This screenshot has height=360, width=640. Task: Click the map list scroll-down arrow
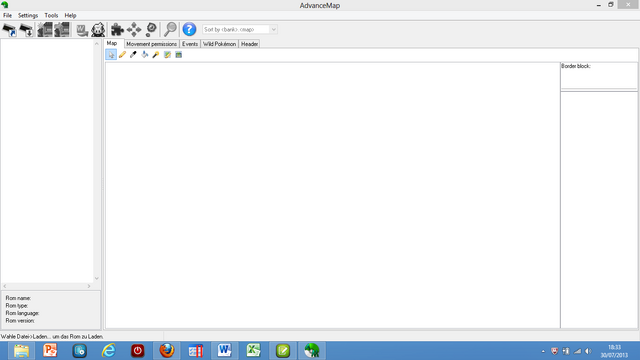click(x=97, y=278)
